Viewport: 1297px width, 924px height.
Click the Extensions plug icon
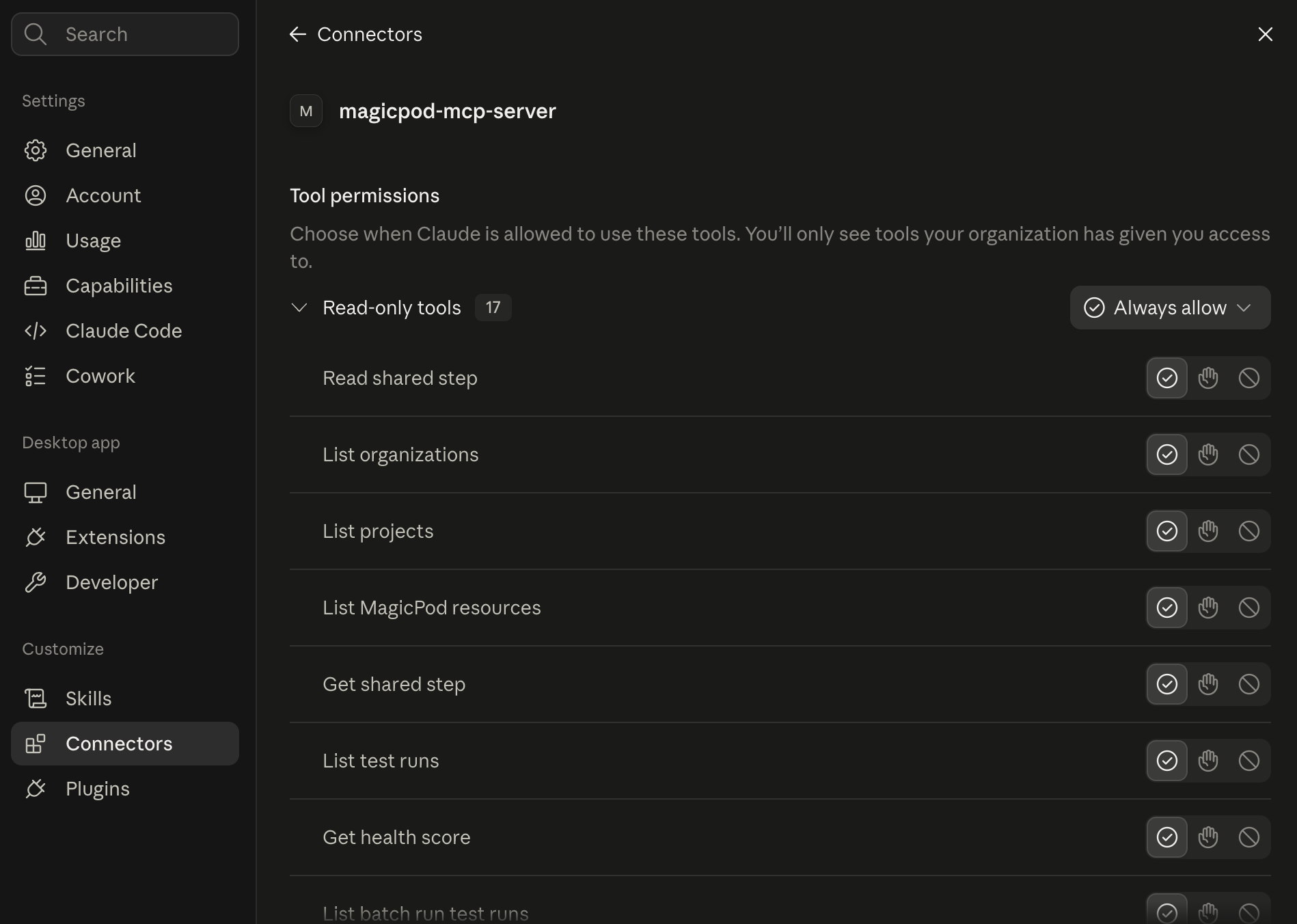(x=36, y=537)
